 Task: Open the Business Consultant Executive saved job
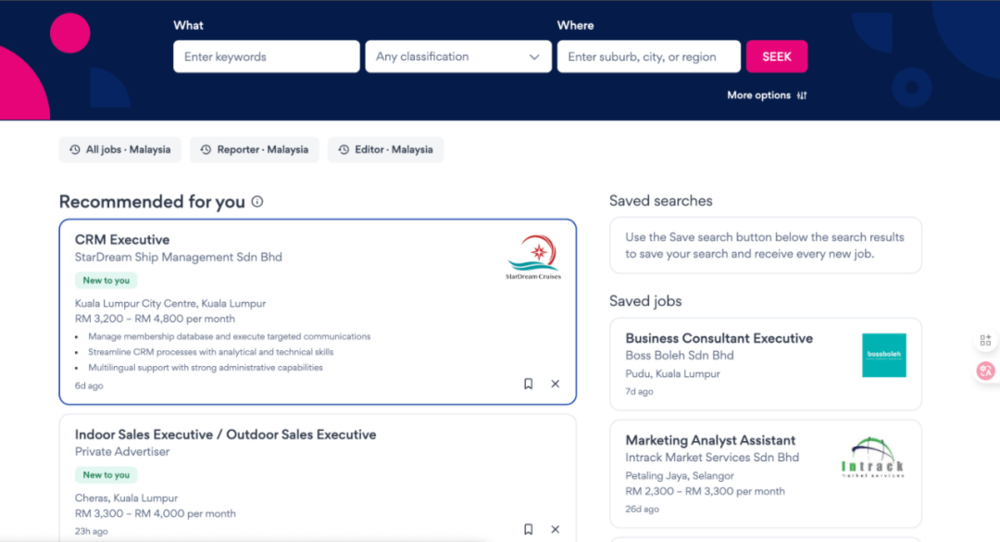click(719, 339)
